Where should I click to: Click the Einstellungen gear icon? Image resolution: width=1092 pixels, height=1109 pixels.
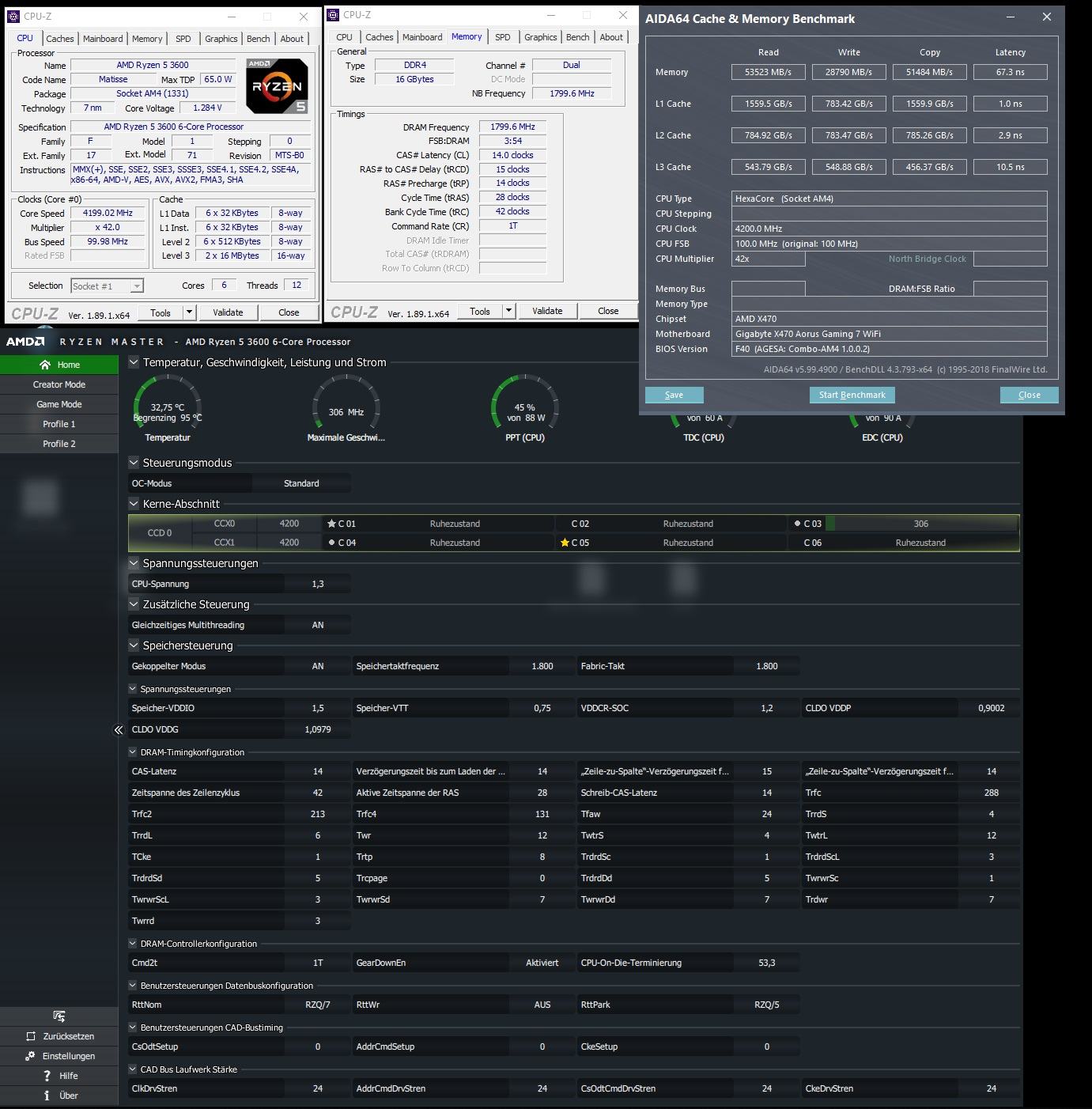30,1056
